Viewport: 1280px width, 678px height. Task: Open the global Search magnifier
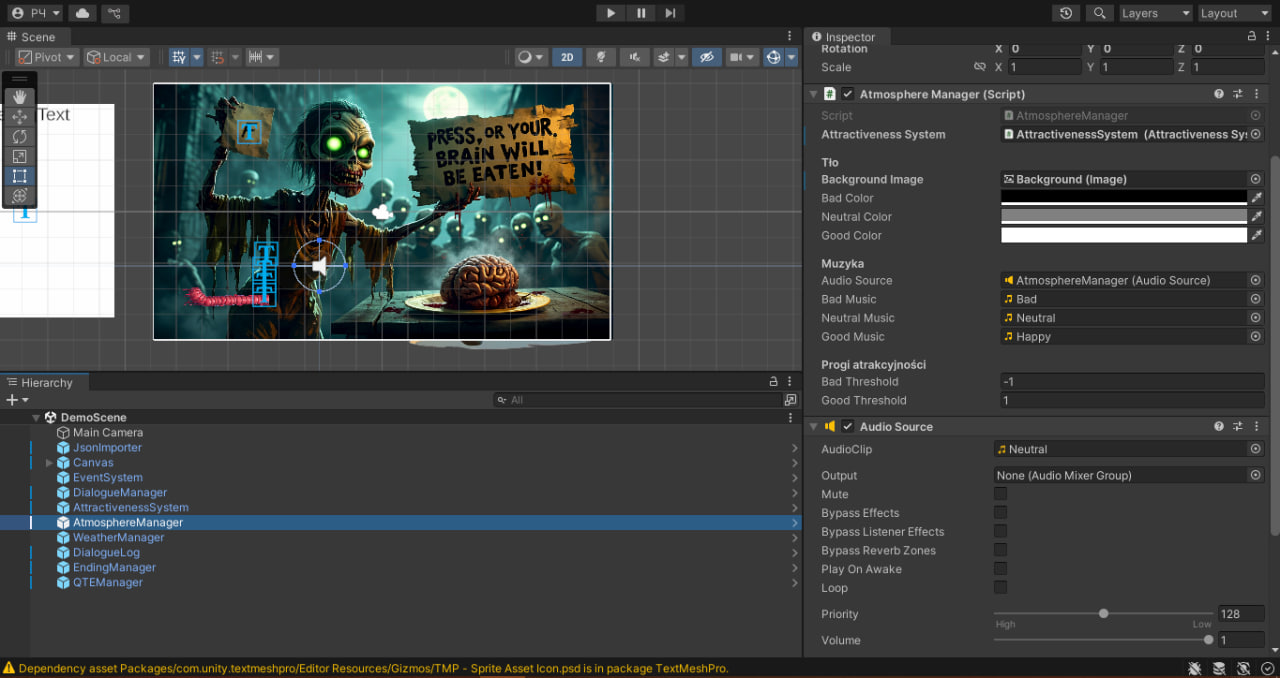click(x=1099, y=13)
